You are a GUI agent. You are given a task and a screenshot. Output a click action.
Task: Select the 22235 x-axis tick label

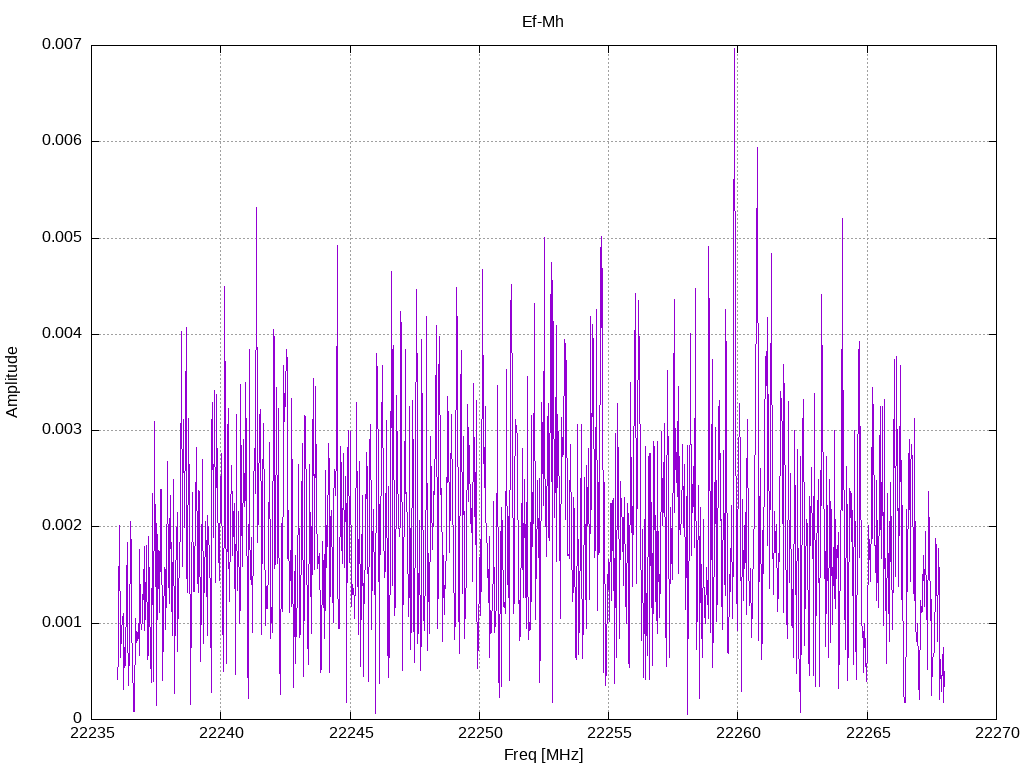point(91,734)
